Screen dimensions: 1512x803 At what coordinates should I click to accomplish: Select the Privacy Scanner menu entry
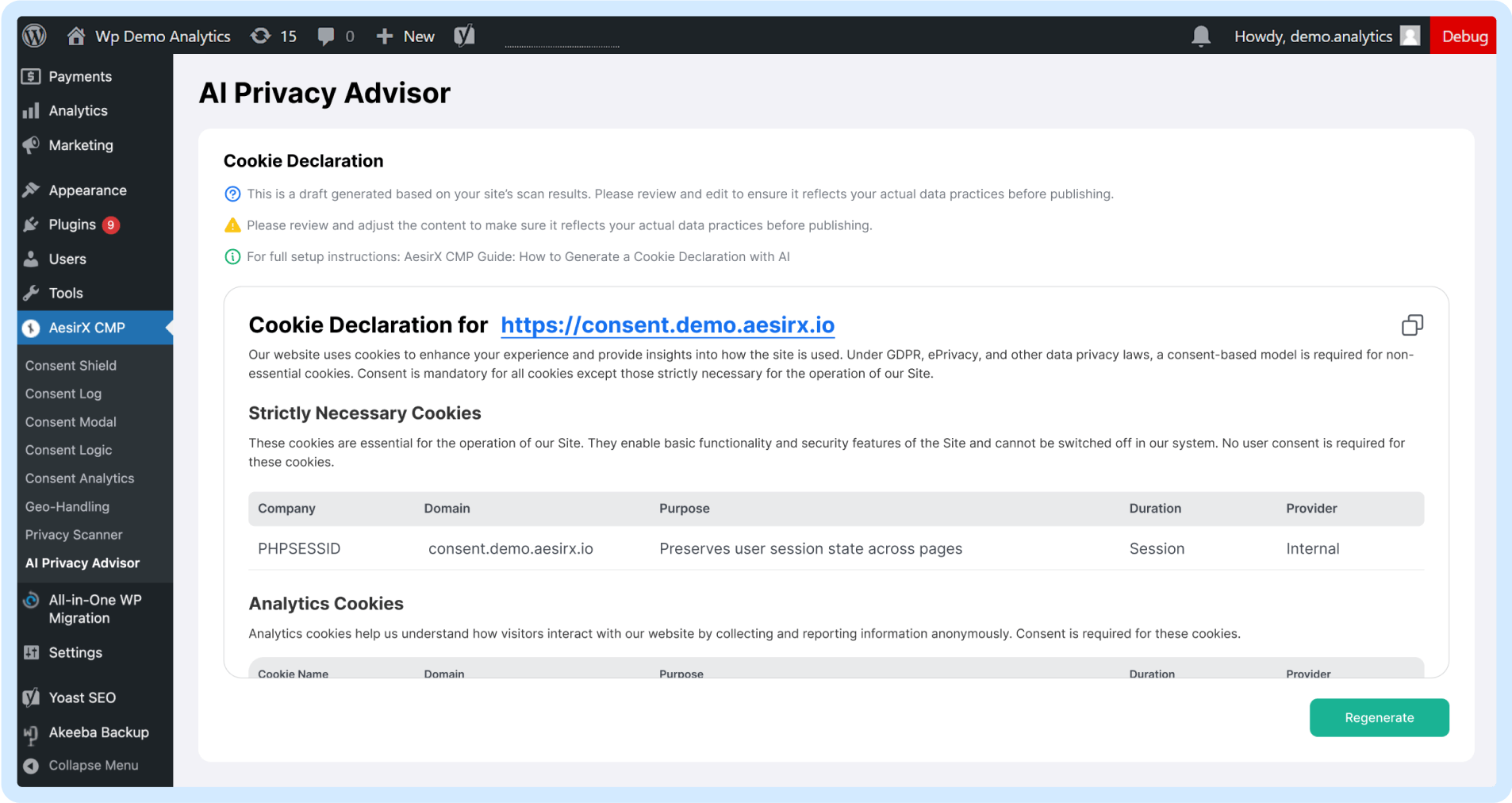[x=74, y=535]
